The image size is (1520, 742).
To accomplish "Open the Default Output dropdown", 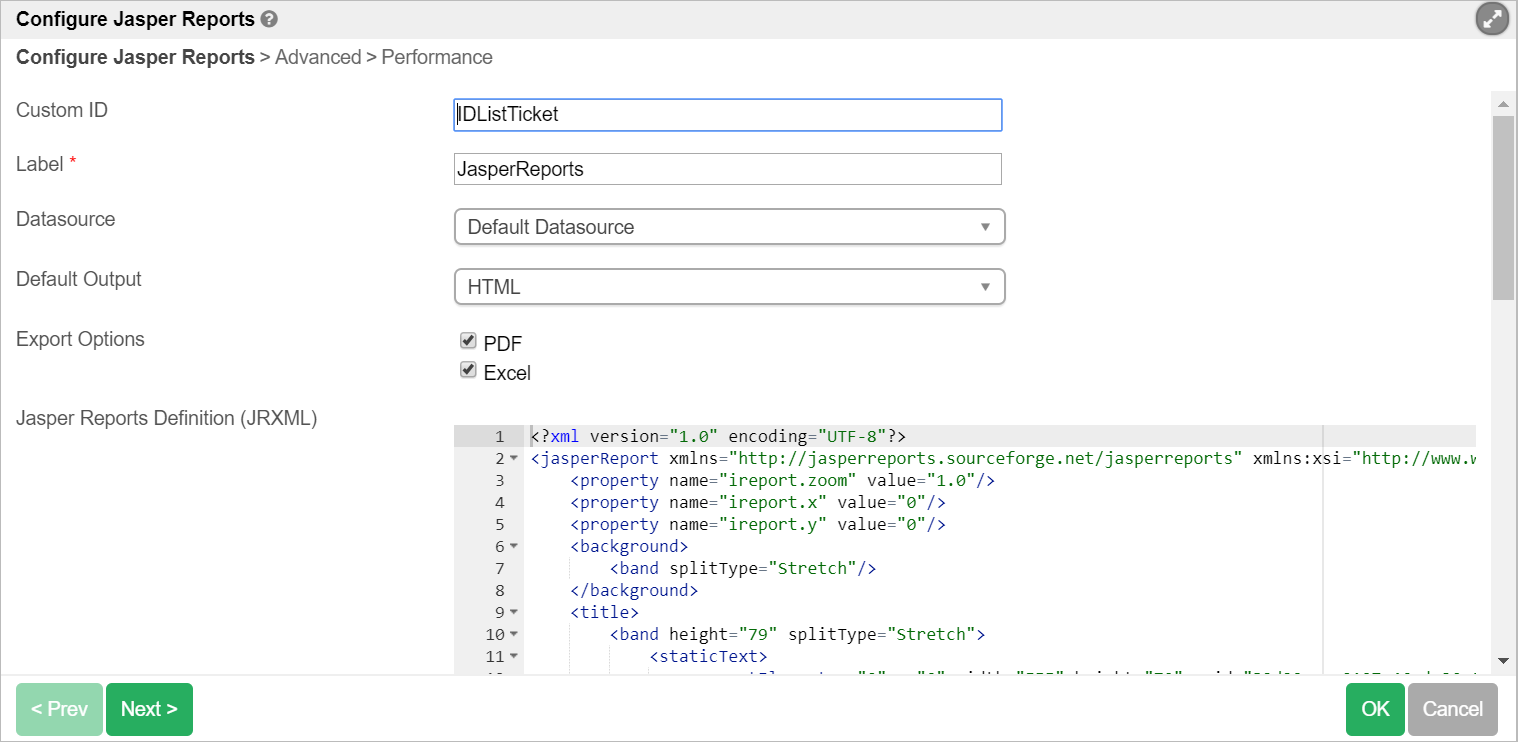I will coord(728,287).
